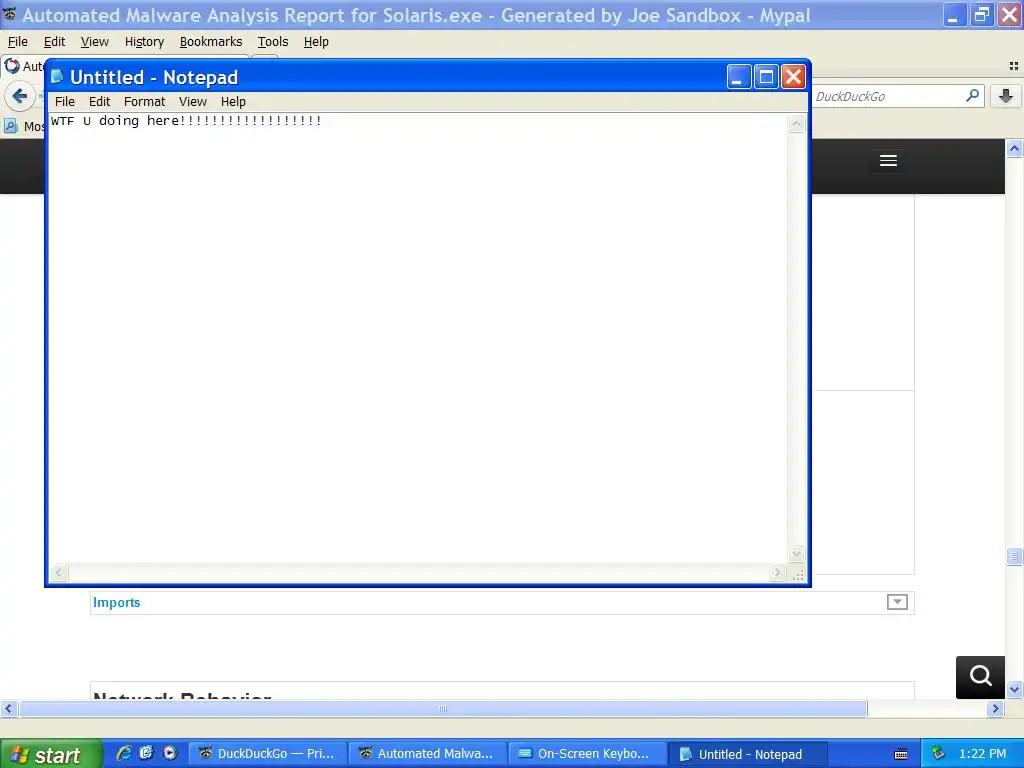Click the Notepad horizontal scroll left arrow
1024x768 pixels.
click(x=59, y=573)
